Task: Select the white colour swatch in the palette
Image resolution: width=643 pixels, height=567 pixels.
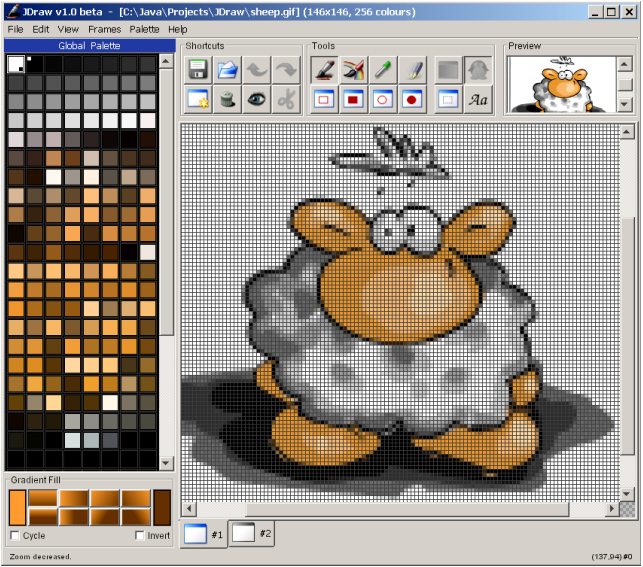Action: [x=16, y=64]
